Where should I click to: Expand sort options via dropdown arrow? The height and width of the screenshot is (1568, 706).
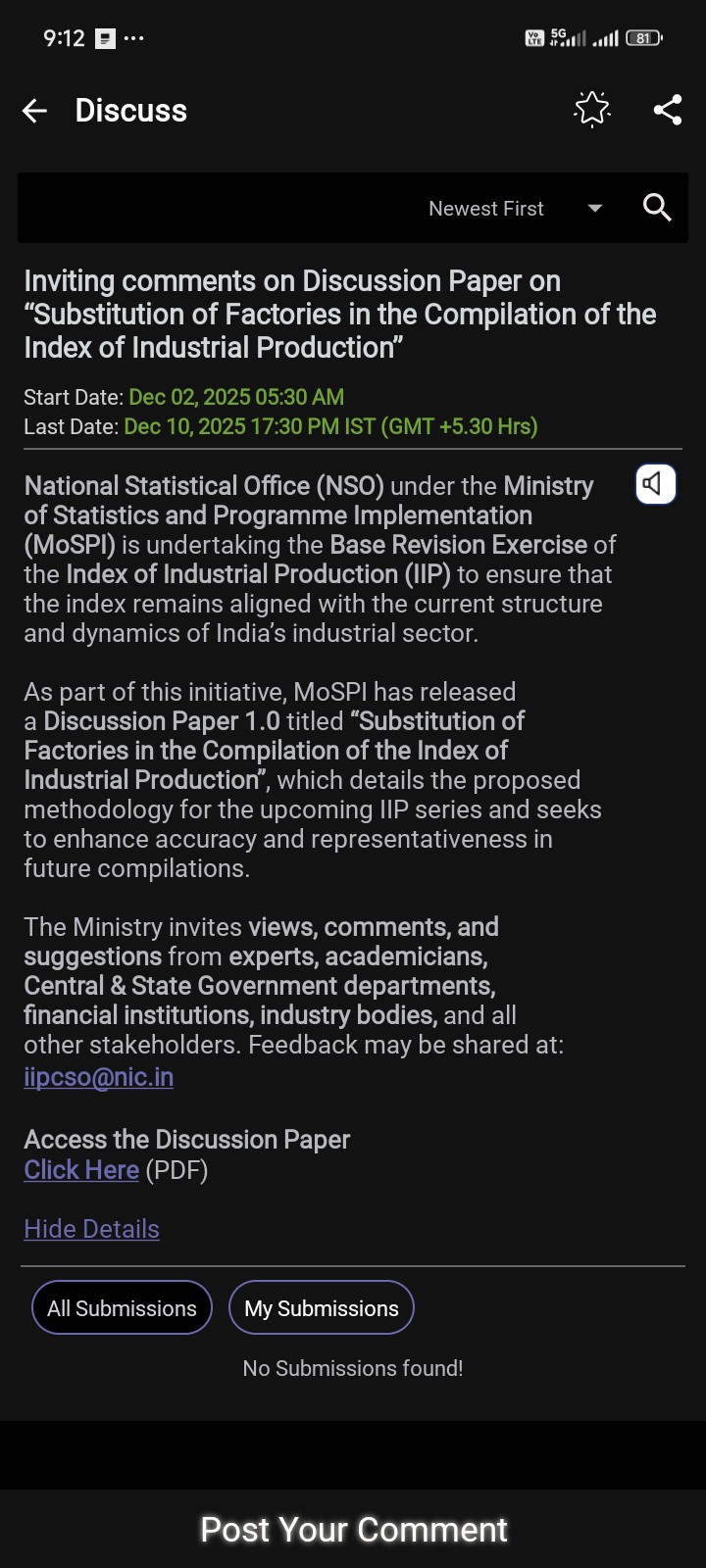tap(594, 209)
